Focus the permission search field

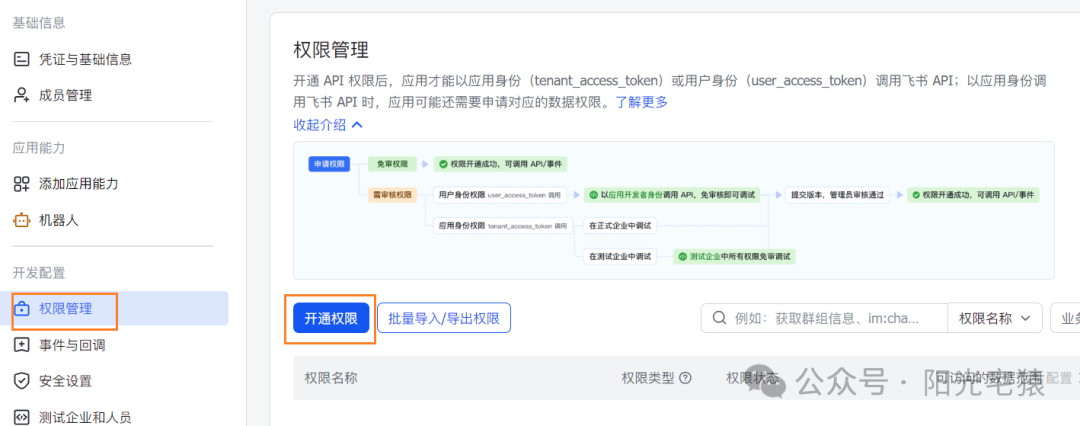pos(824,318)
